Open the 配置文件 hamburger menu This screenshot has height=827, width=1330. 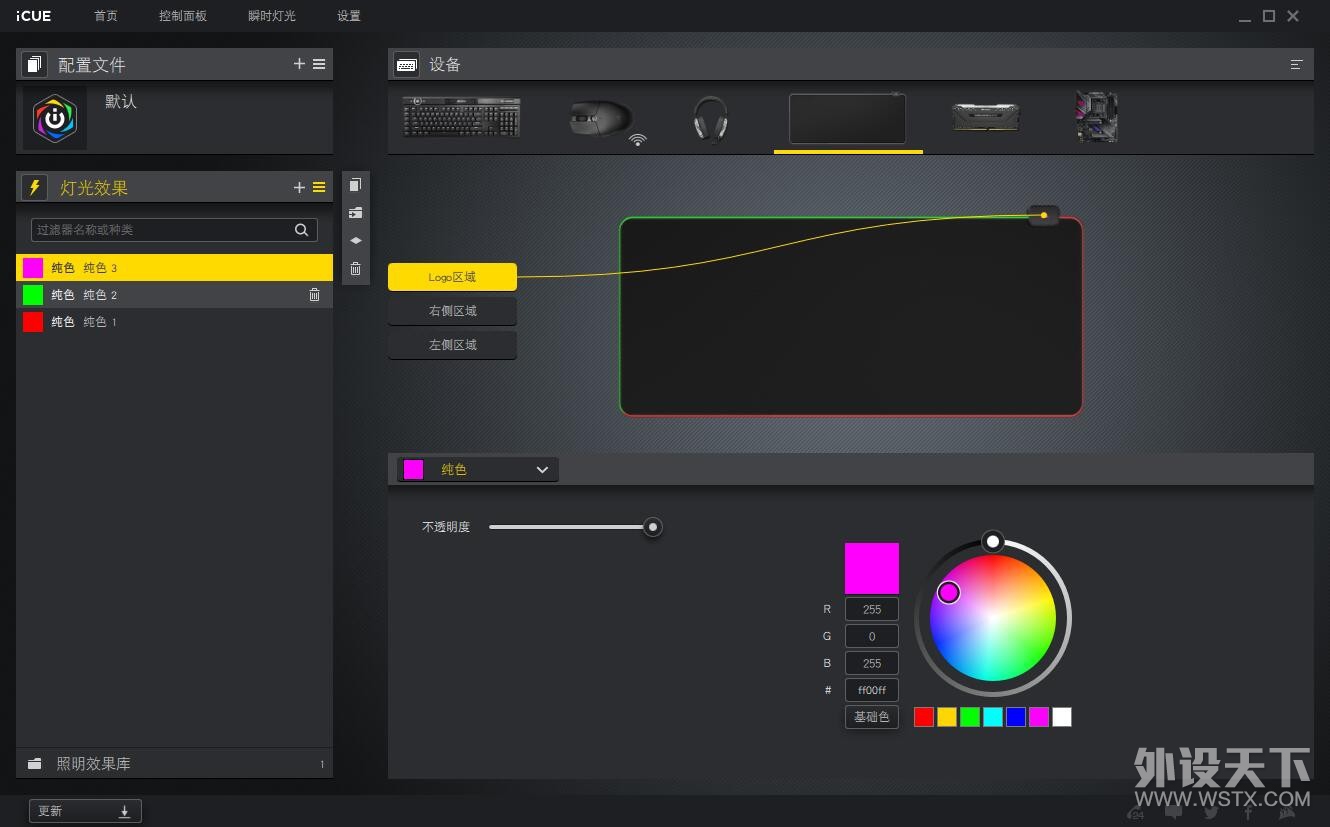coord(319,64)
